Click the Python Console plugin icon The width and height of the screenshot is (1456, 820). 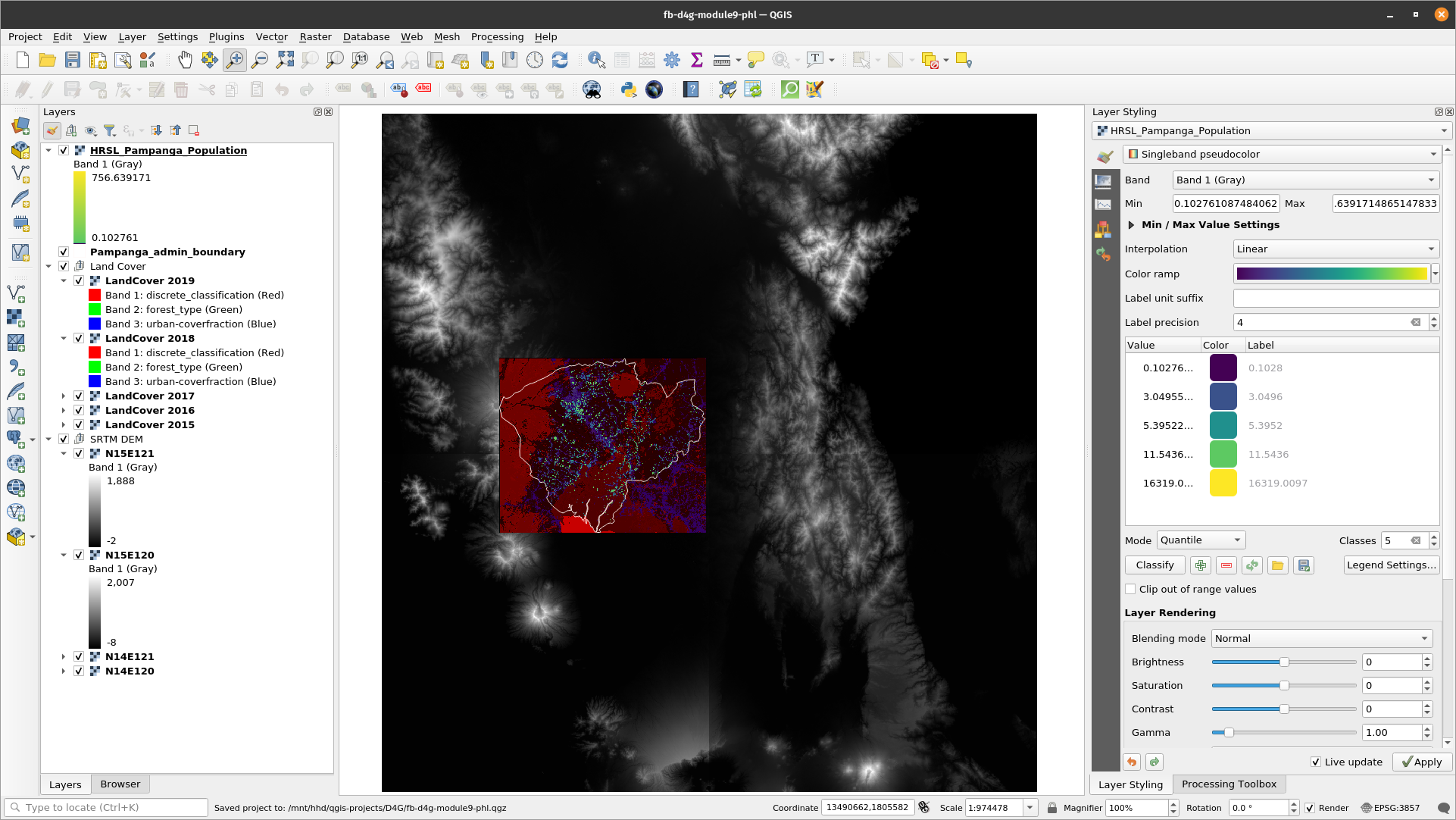point(628,90)
